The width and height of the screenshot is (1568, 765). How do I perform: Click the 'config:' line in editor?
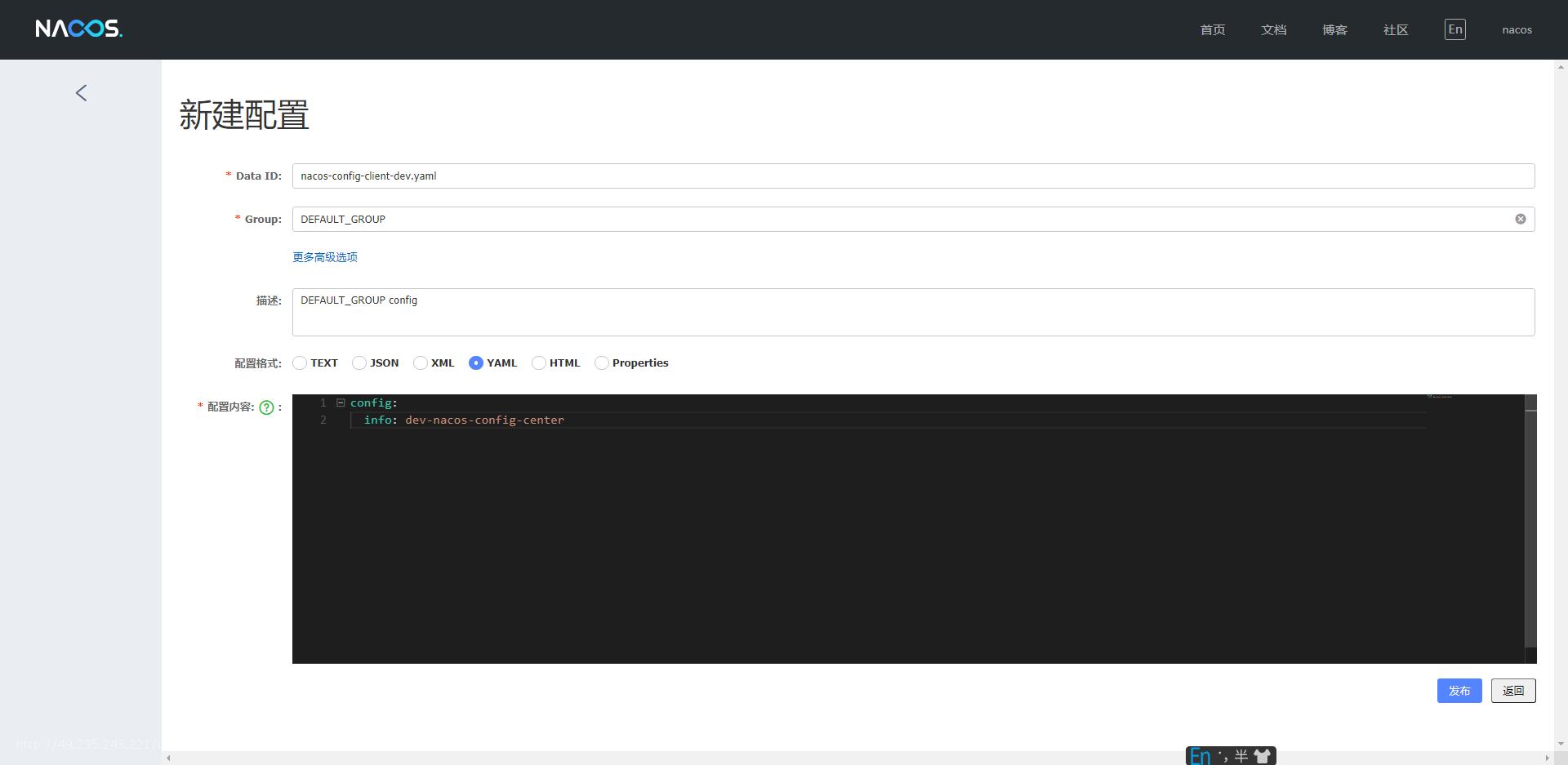click(374, 403)
